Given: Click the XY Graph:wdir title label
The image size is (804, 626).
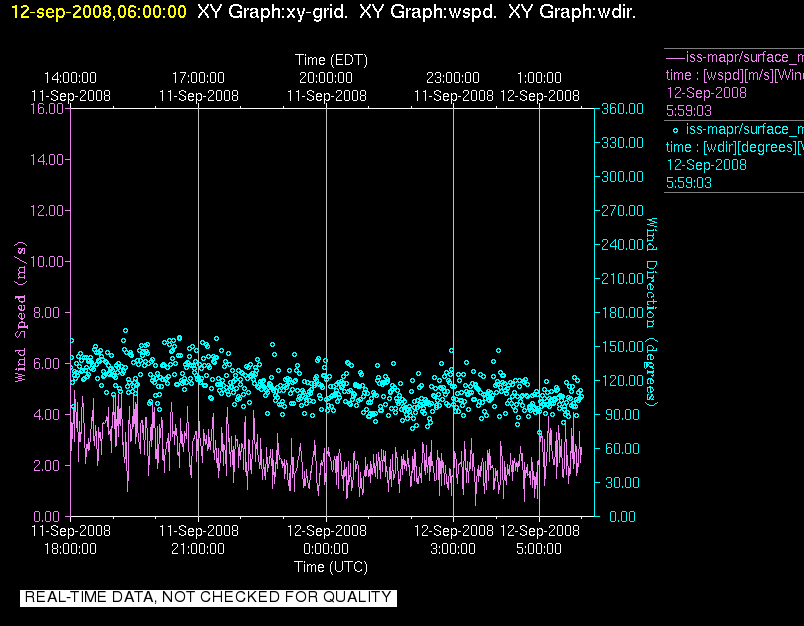Looking at the screenshot, I should click(x=572, y=11).
